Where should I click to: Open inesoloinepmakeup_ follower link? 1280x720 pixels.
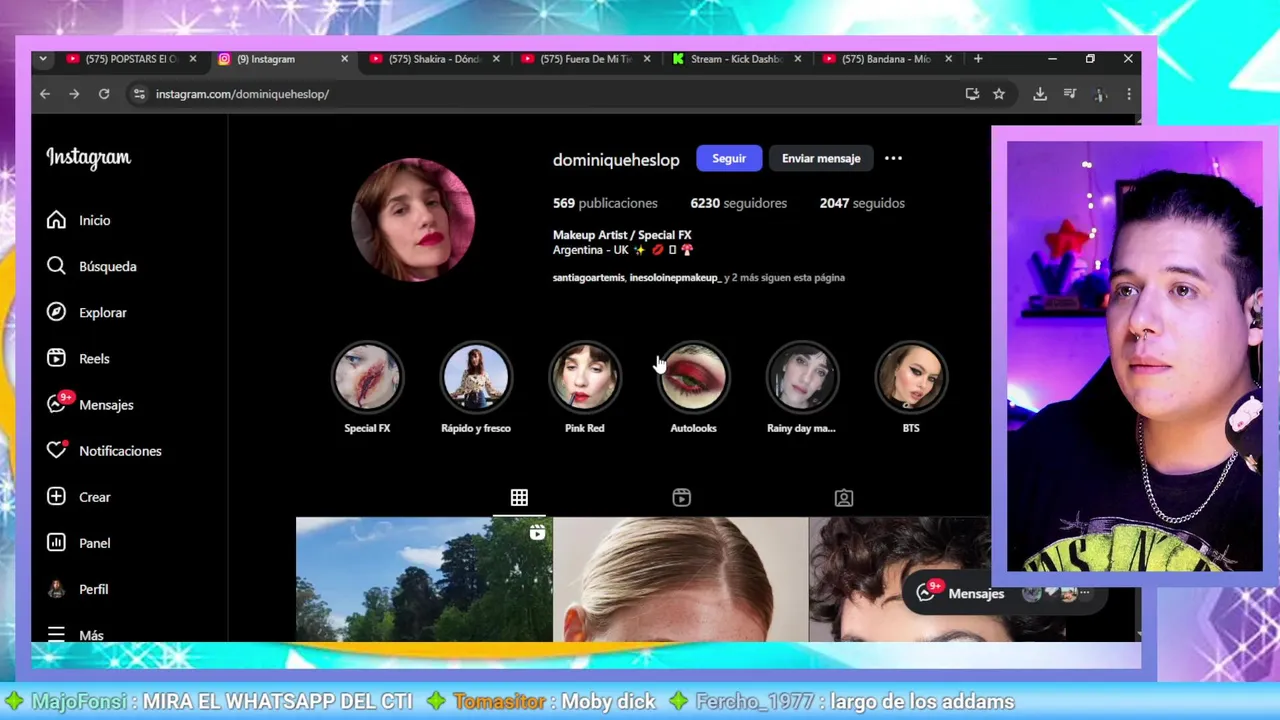tap(675, 278)
